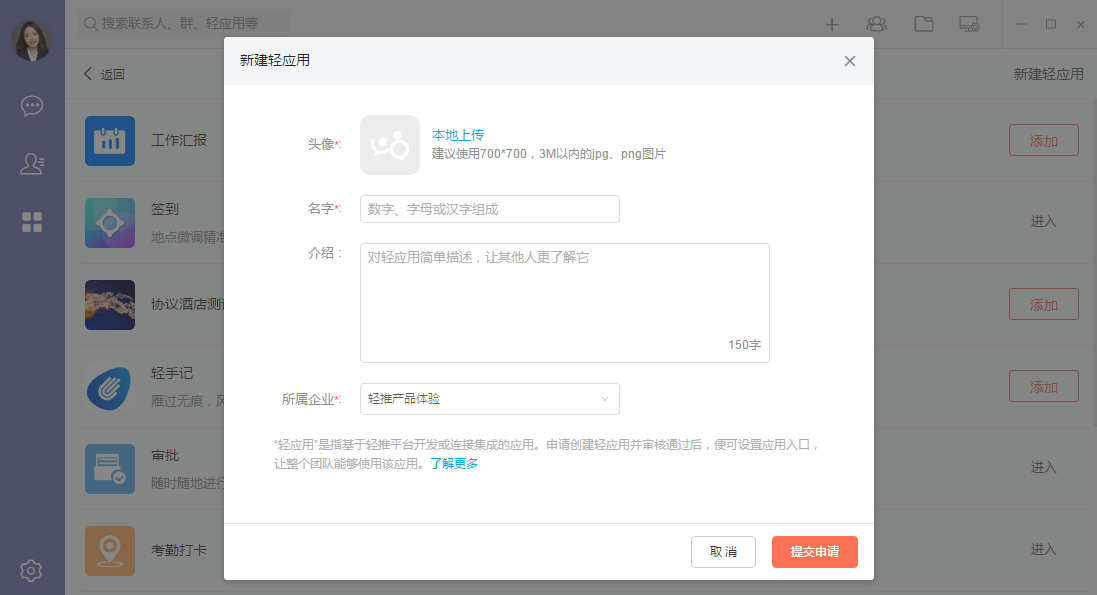The image size is (1097, 595).
Task: Click the 提交申请 submit button
Action: pyautogui.click(x=814, y=551)
